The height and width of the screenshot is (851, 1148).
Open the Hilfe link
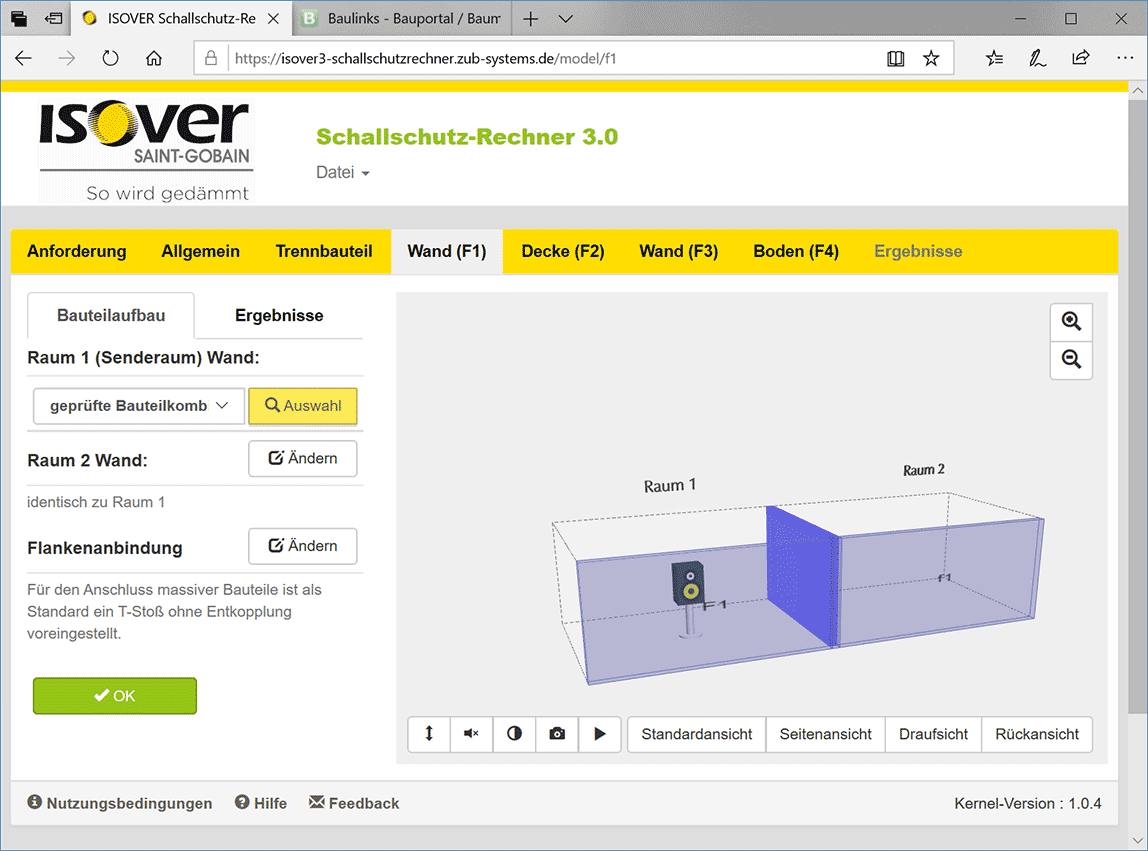261,803
